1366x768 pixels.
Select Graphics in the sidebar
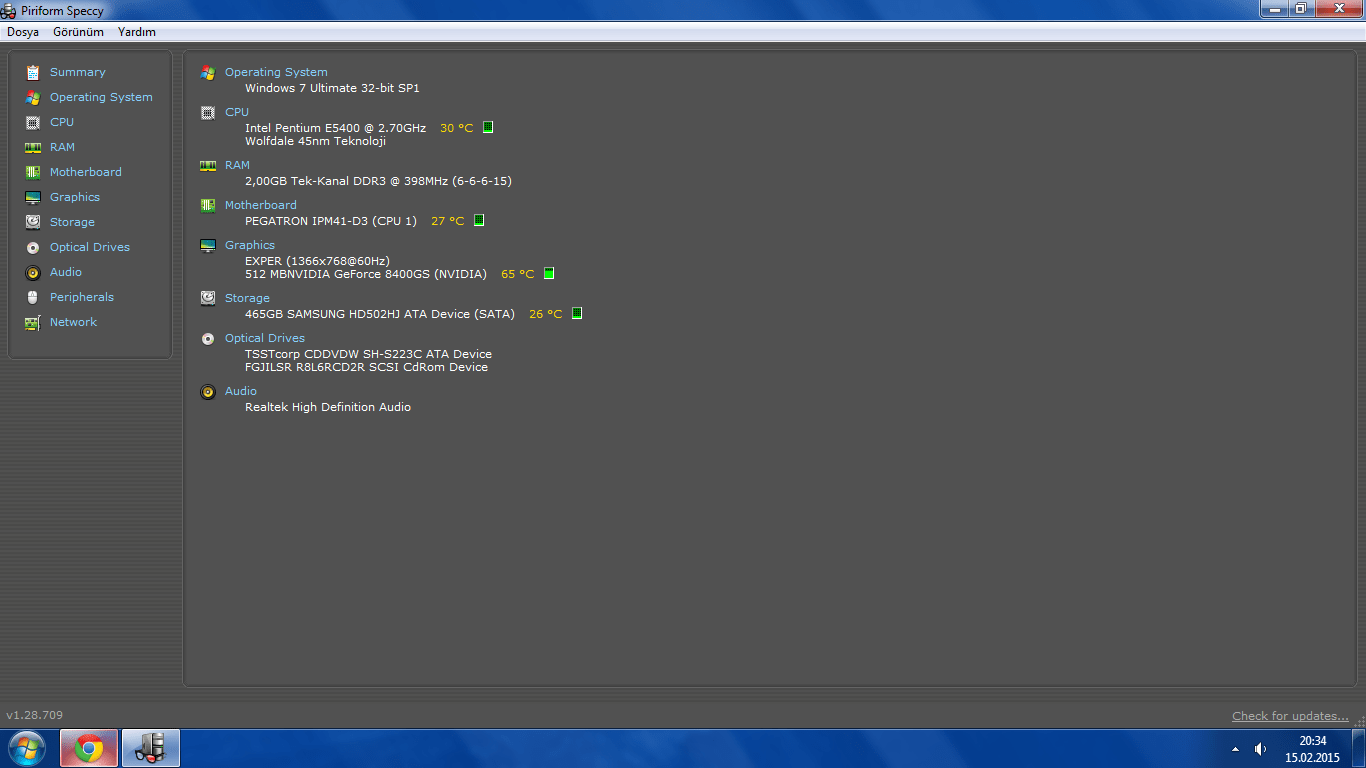click(x=75, y=197)
